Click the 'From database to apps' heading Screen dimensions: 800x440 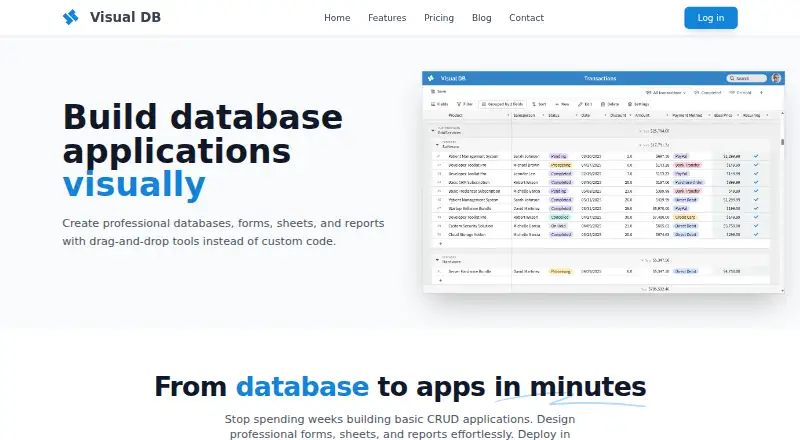click(400, 386)
